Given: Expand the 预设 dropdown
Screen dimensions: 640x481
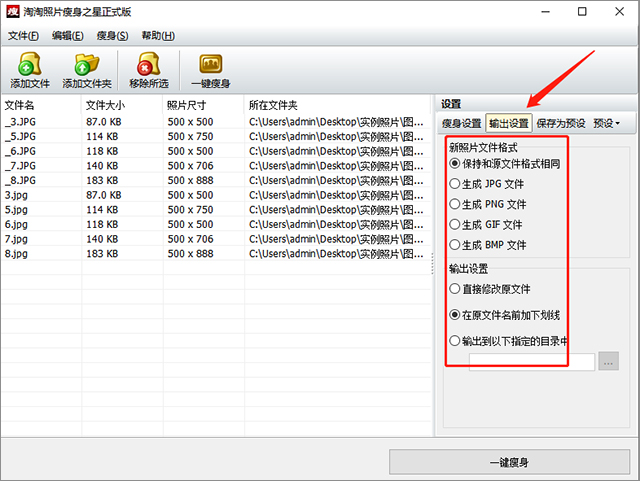Looking at the screenshot, I should tap(606, 124).
